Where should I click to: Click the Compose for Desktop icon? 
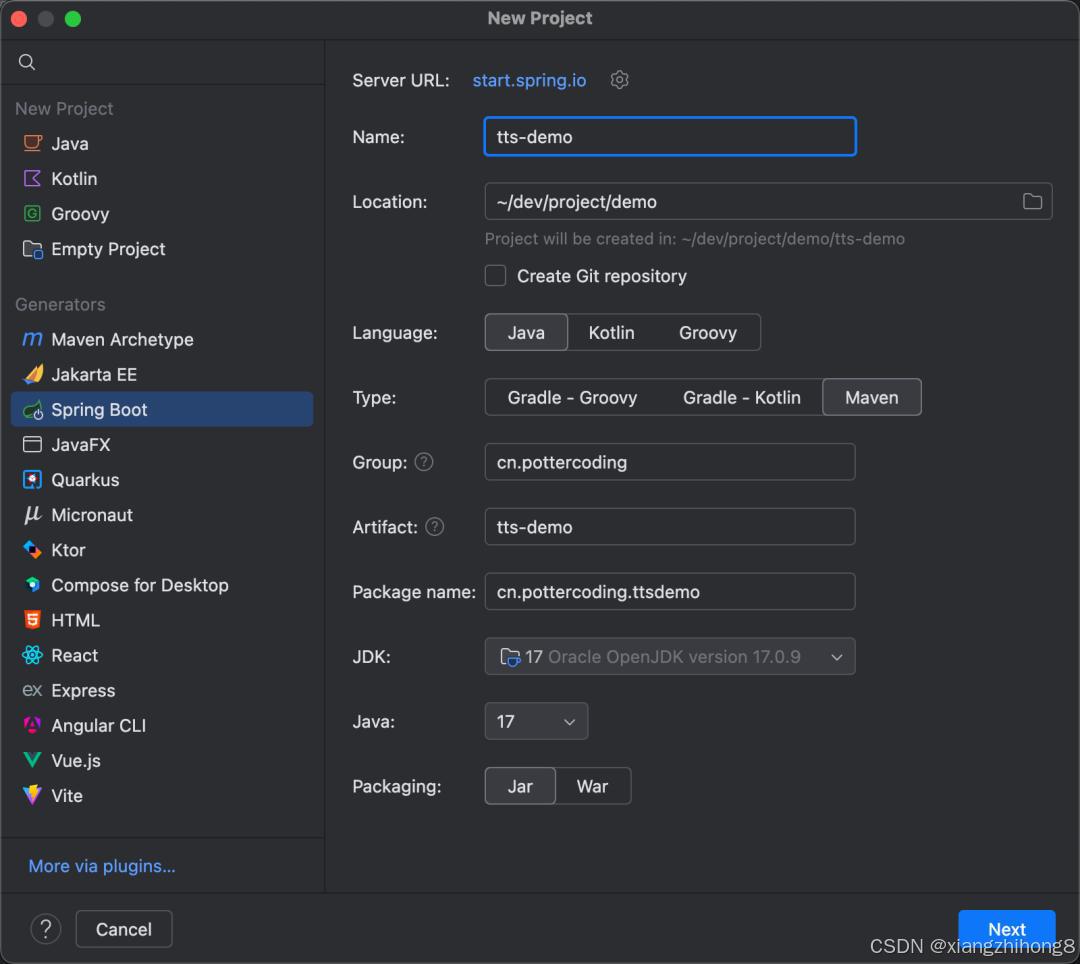pyautogui.click(x=32, y=585)
